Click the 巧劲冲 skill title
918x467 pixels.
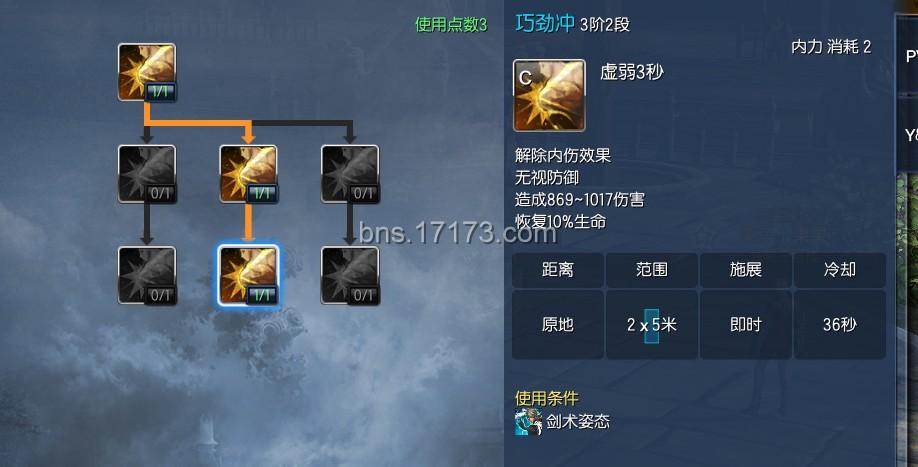tap(544, 23)
